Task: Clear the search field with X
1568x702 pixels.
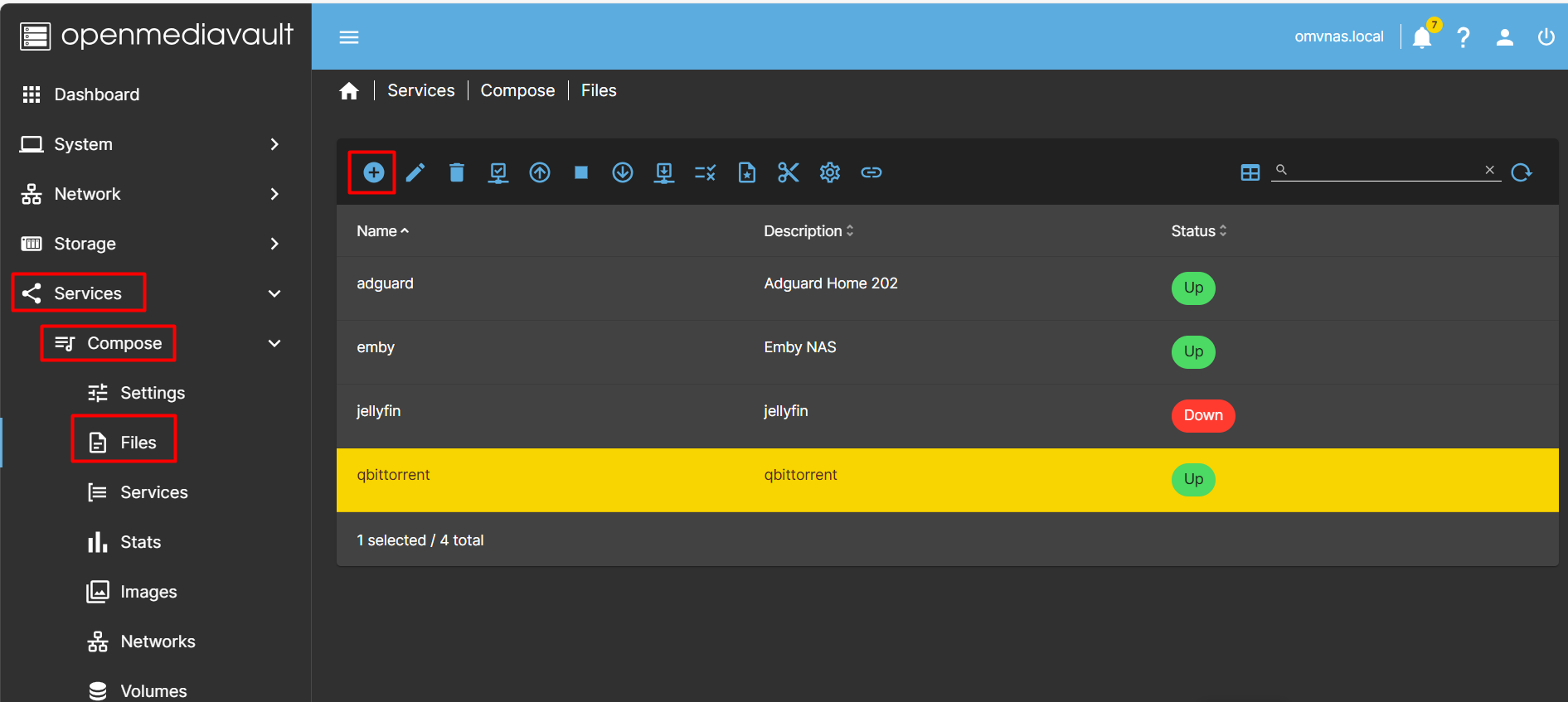Action: click(x=1489, y=170)
